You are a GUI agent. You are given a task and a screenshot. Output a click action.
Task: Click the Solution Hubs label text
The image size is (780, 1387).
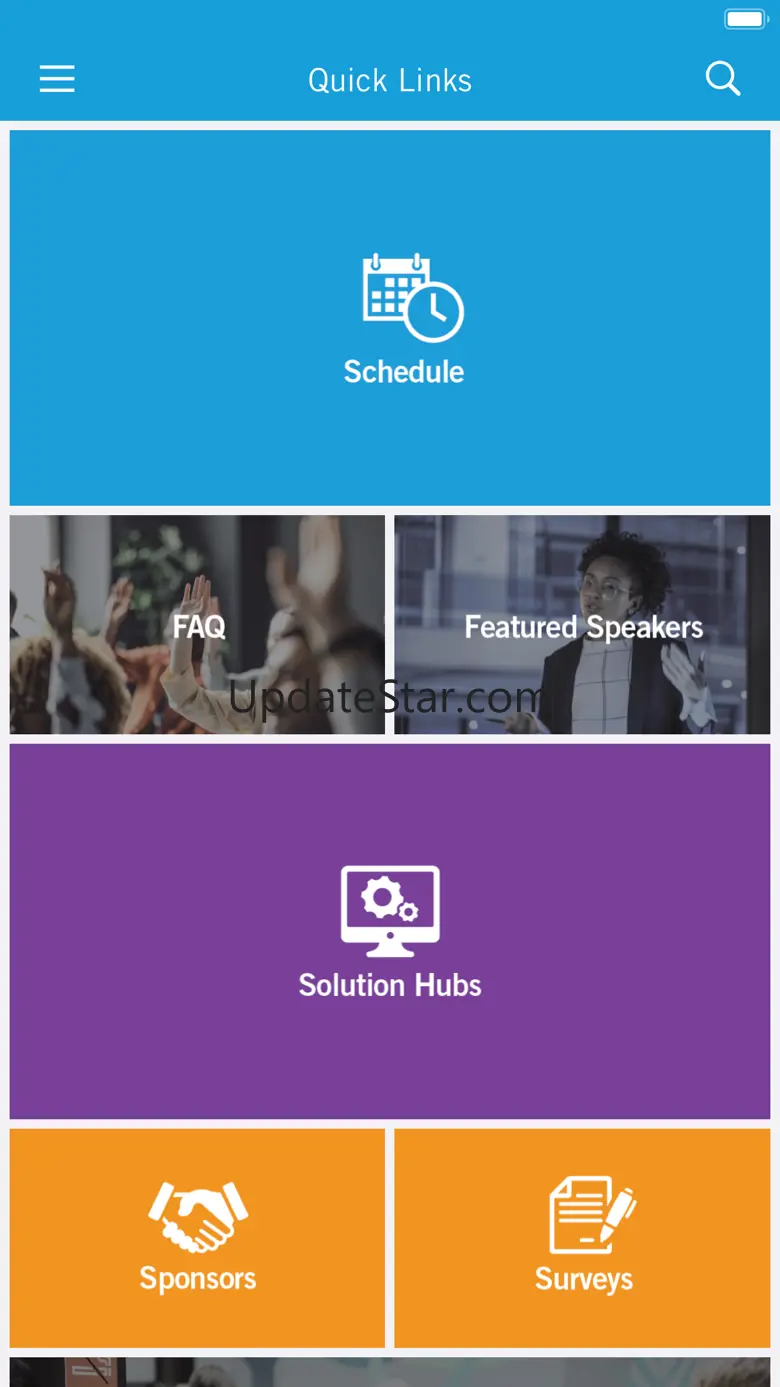[x=390, y=985]
